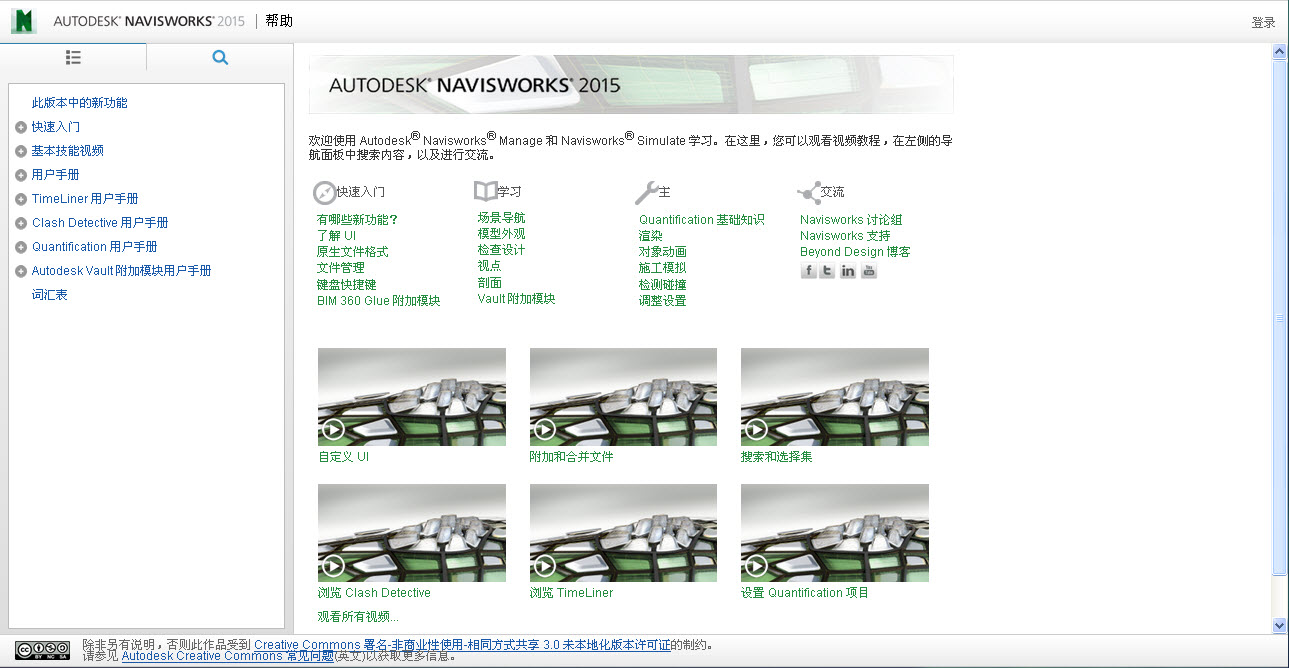The image size is (1289, 668).
Task: Open the 场景导航 link
Action: (x=501, y=218)
